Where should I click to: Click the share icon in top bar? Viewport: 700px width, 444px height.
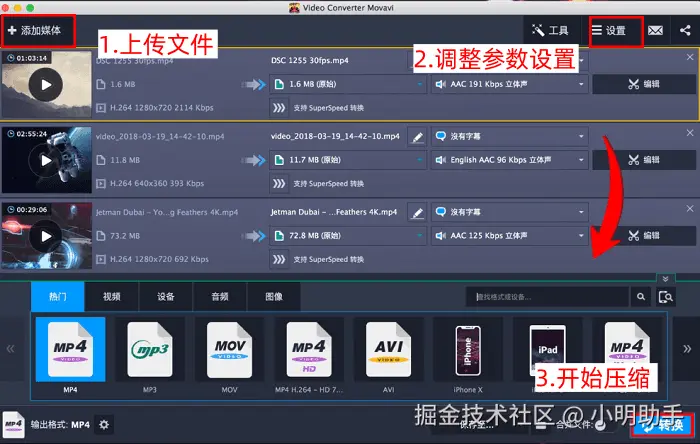point(685,30)
